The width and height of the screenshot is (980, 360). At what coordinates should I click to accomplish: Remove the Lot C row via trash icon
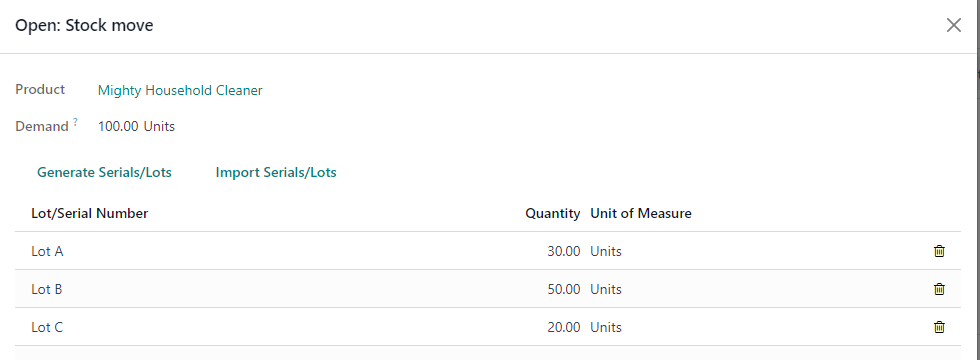coord(939,327)
